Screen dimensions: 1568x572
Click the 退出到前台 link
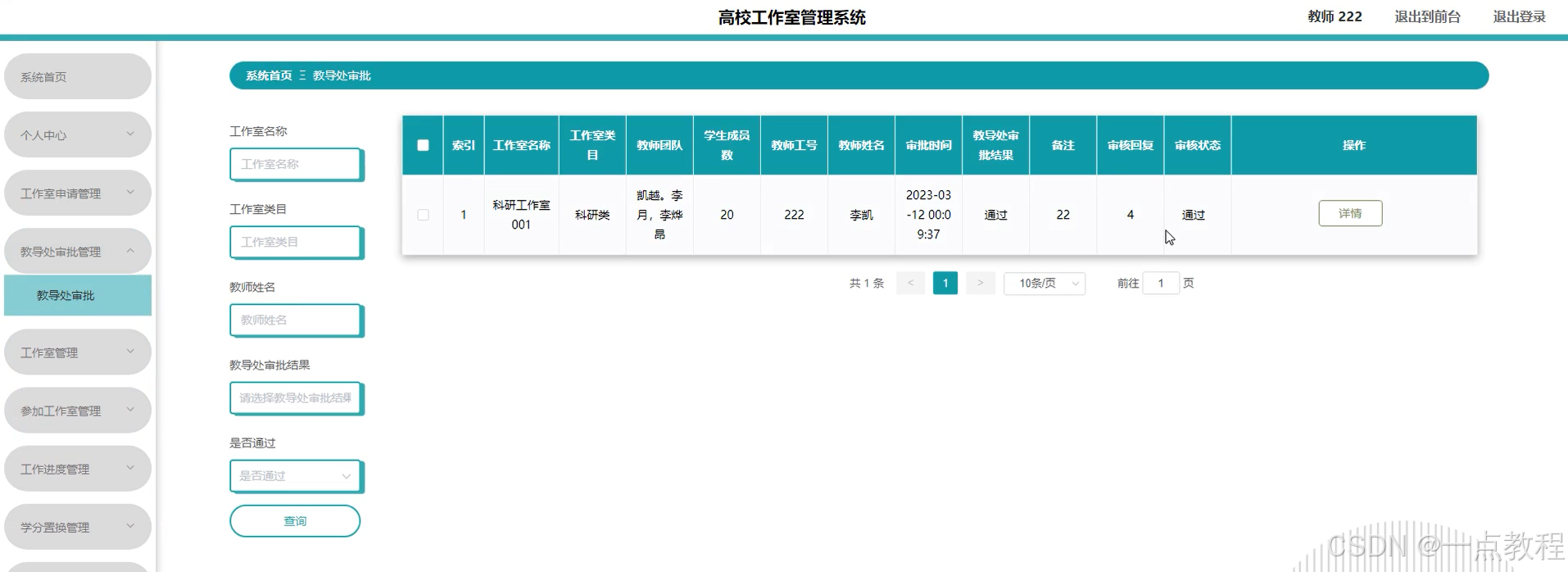(x=1427, y=16)
